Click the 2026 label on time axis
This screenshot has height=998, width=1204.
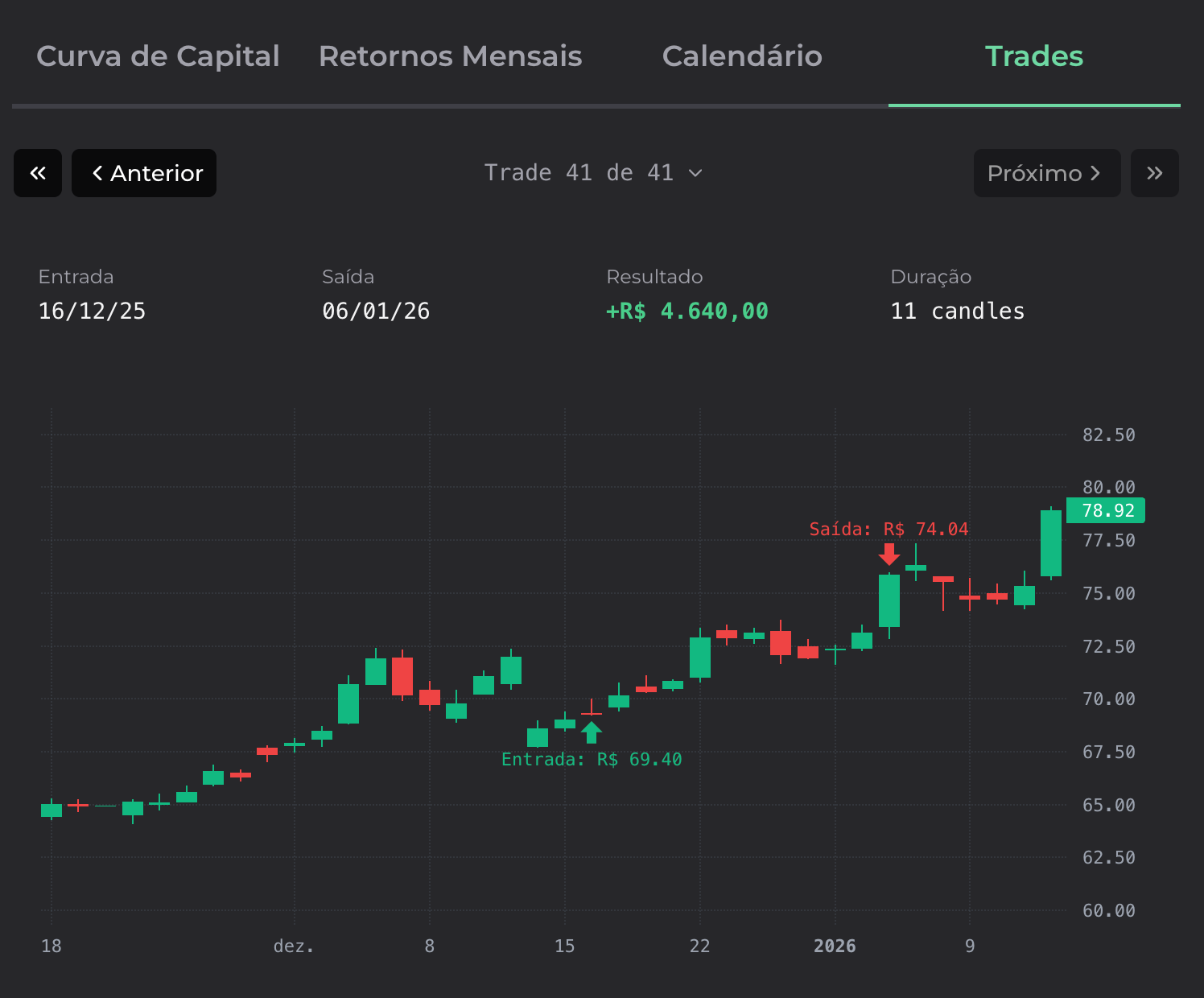(835, 946)
